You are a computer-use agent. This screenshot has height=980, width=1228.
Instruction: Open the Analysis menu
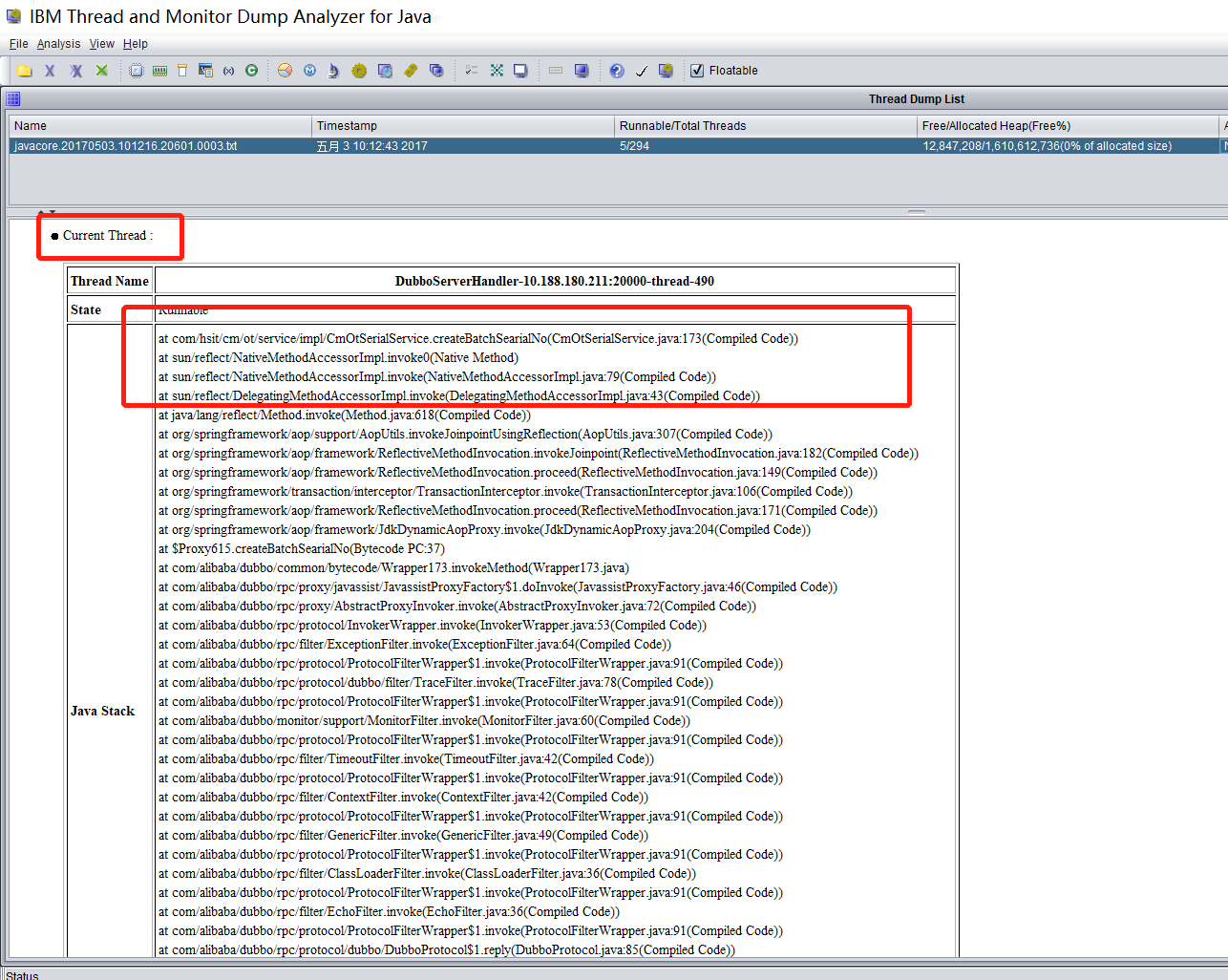pos(58,44)
